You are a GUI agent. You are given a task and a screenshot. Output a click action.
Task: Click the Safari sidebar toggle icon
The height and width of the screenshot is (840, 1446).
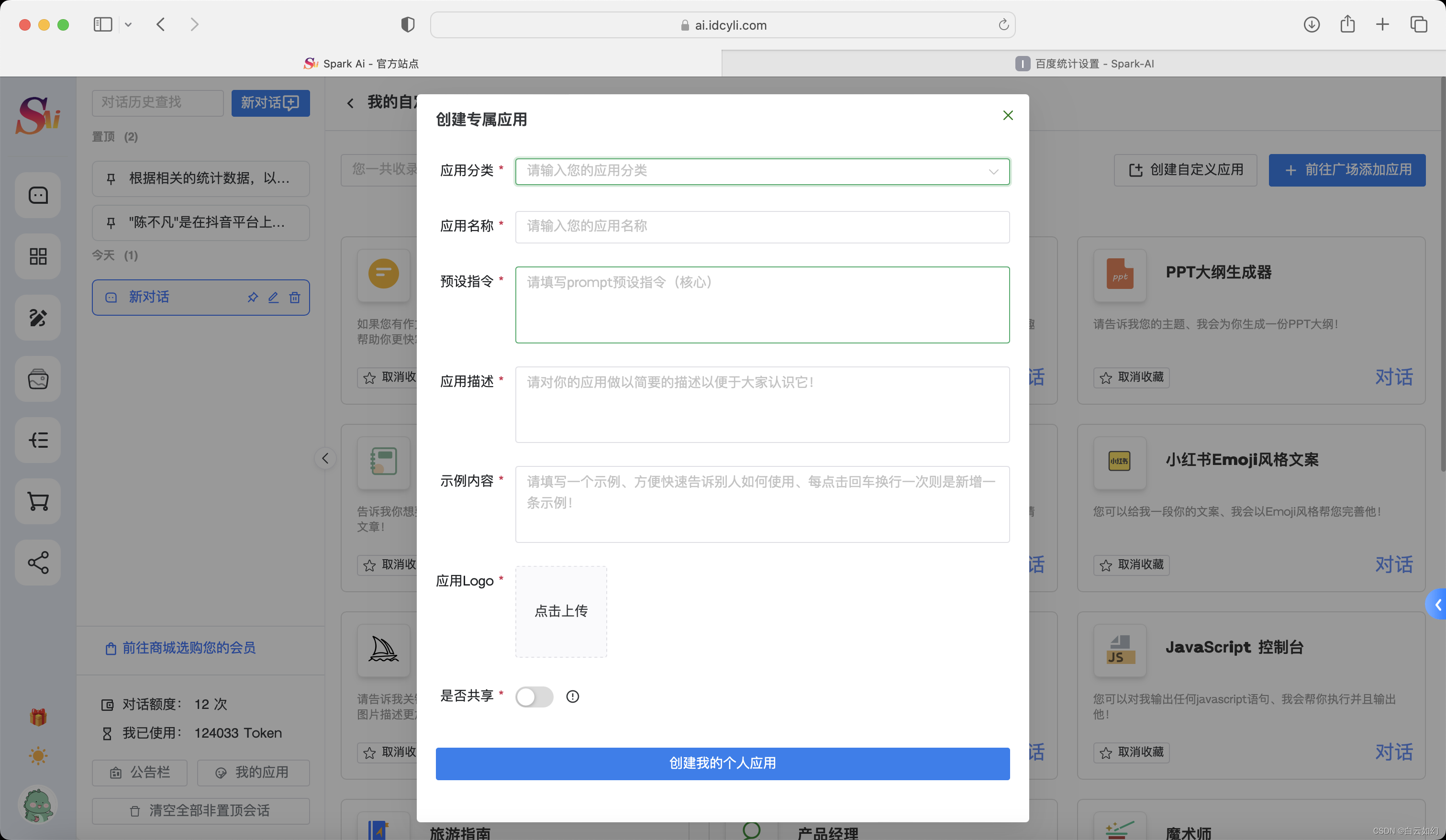coord(103,25)
